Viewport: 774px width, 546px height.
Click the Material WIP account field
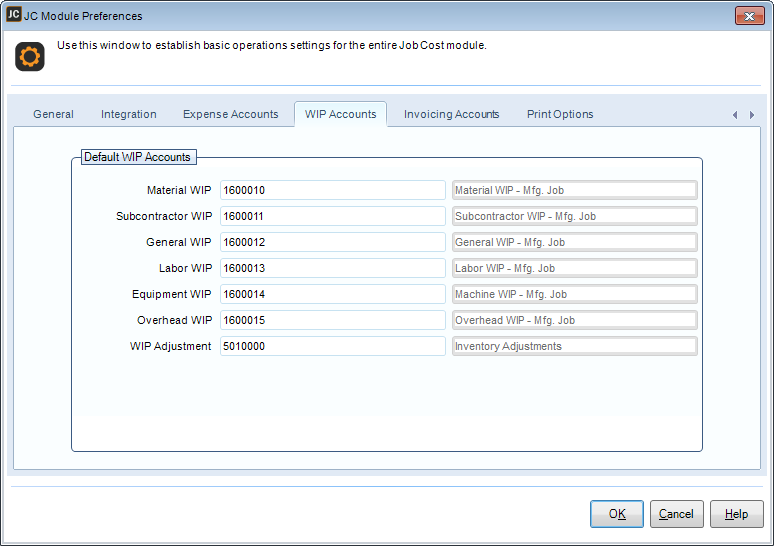pos(332,190)
